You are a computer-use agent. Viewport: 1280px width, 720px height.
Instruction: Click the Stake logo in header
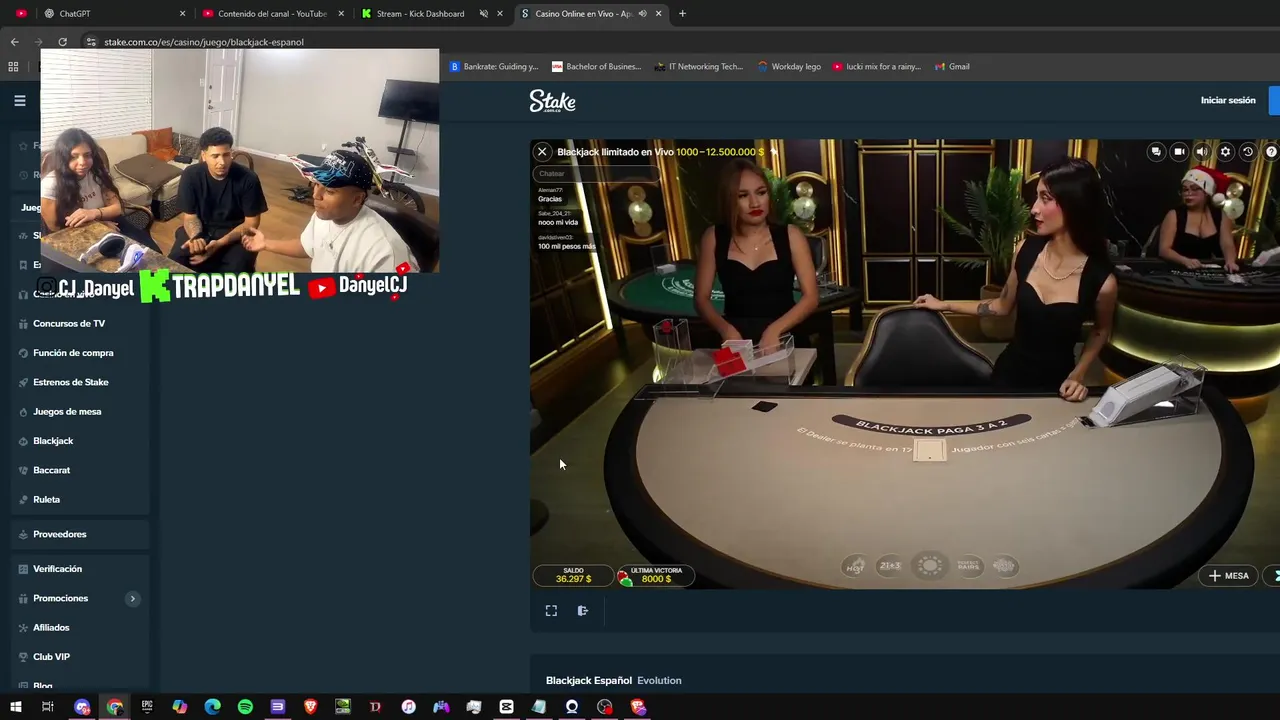coord(552,101)
